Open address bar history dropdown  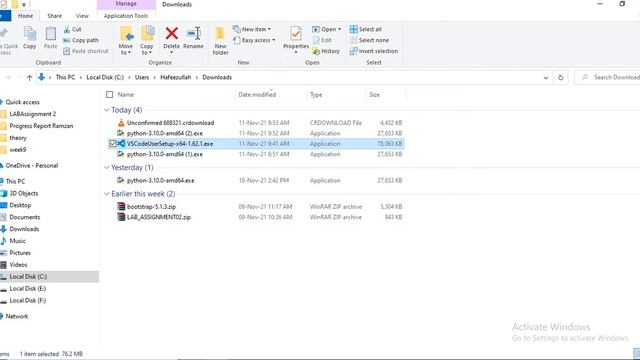coord(546,78)
